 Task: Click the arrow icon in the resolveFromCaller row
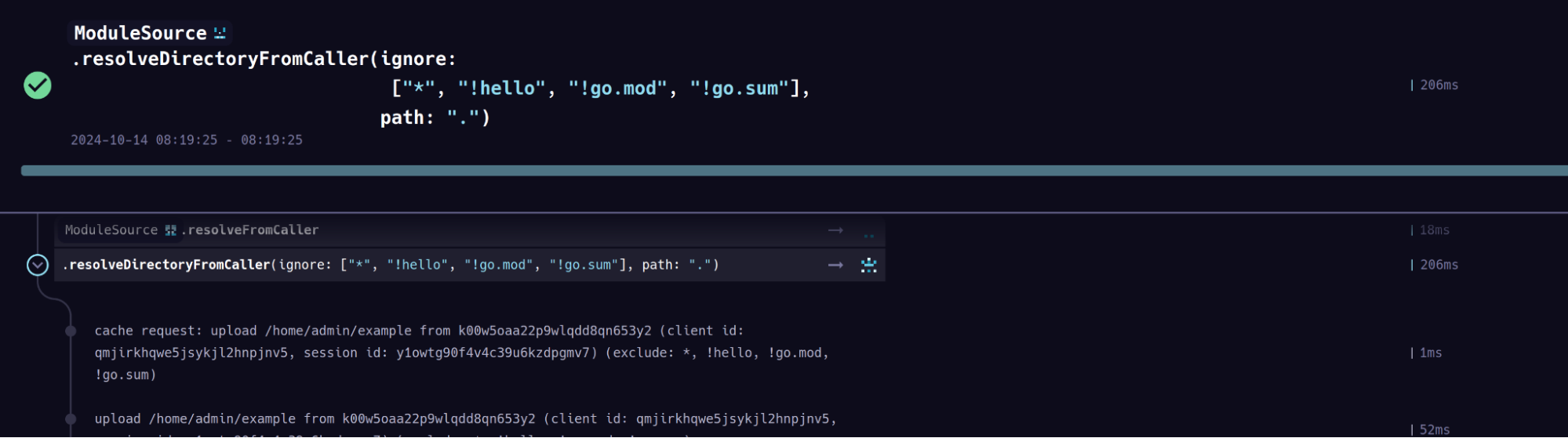[835, 230]
